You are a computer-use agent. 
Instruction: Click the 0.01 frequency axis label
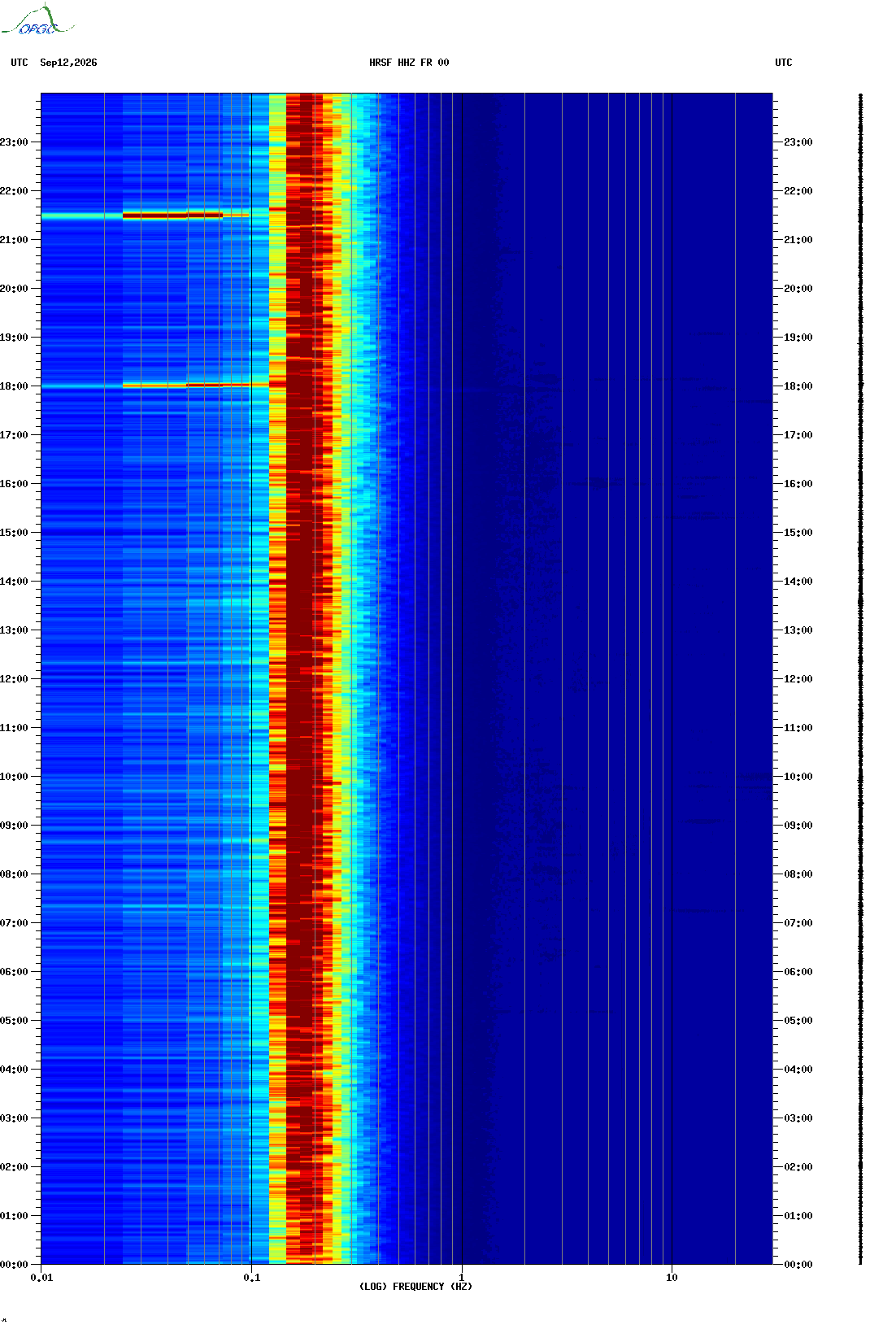41,1278
